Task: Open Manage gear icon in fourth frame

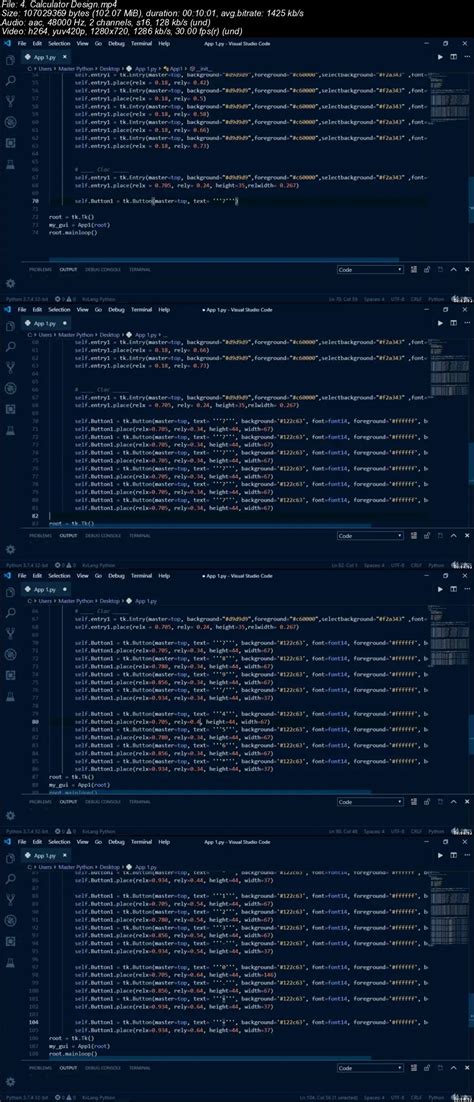Action: pos(11,1082)
